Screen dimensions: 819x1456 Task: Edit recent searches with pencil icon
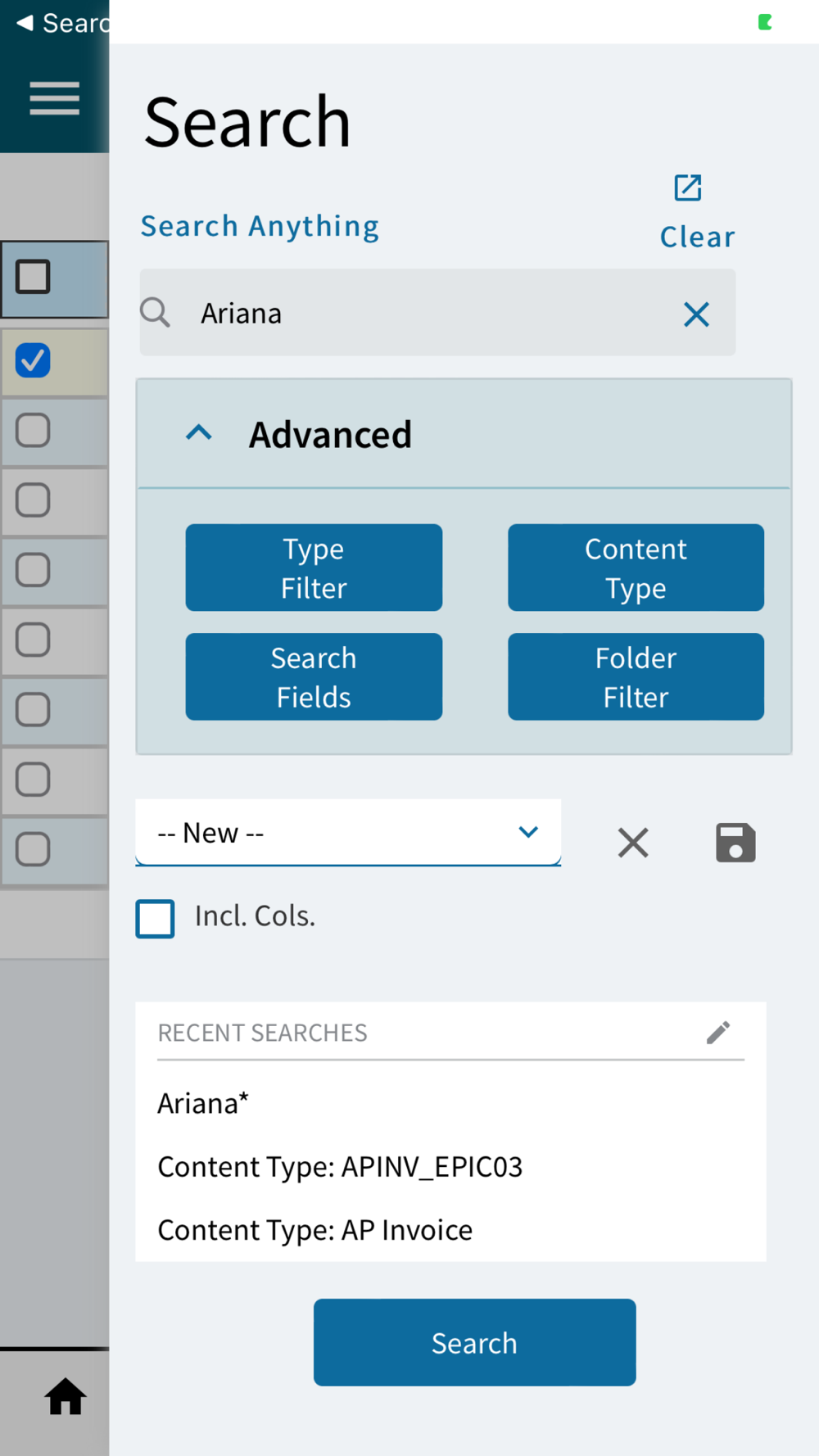coord(717,1033)
